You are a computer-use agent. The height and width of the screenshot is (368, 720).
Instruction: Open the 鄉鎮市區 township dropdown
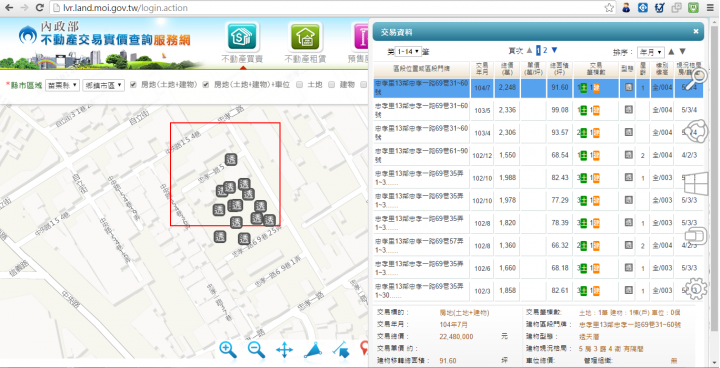[103, 85]
